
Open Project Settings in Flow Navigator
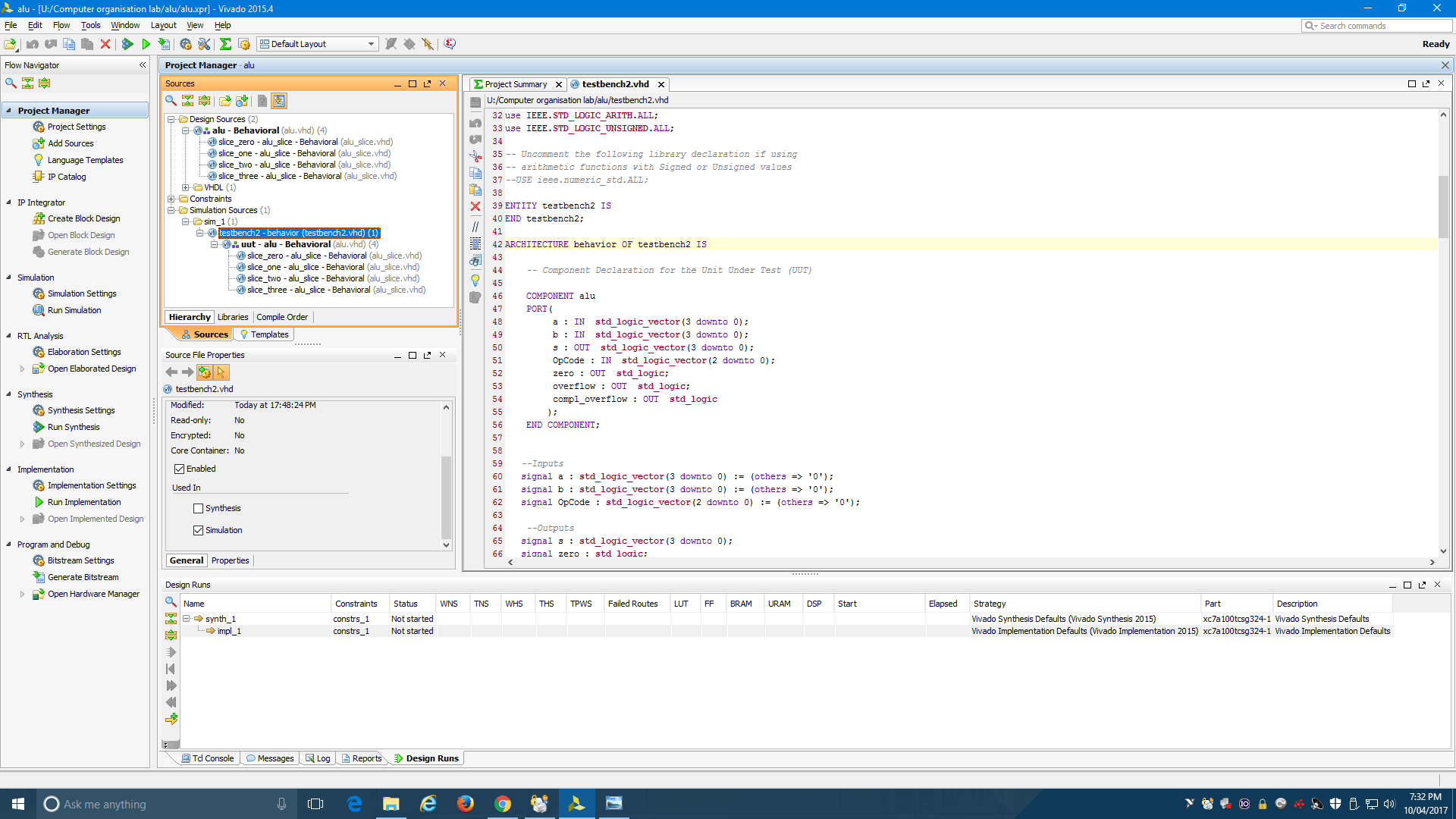click(x=77, y=127)
